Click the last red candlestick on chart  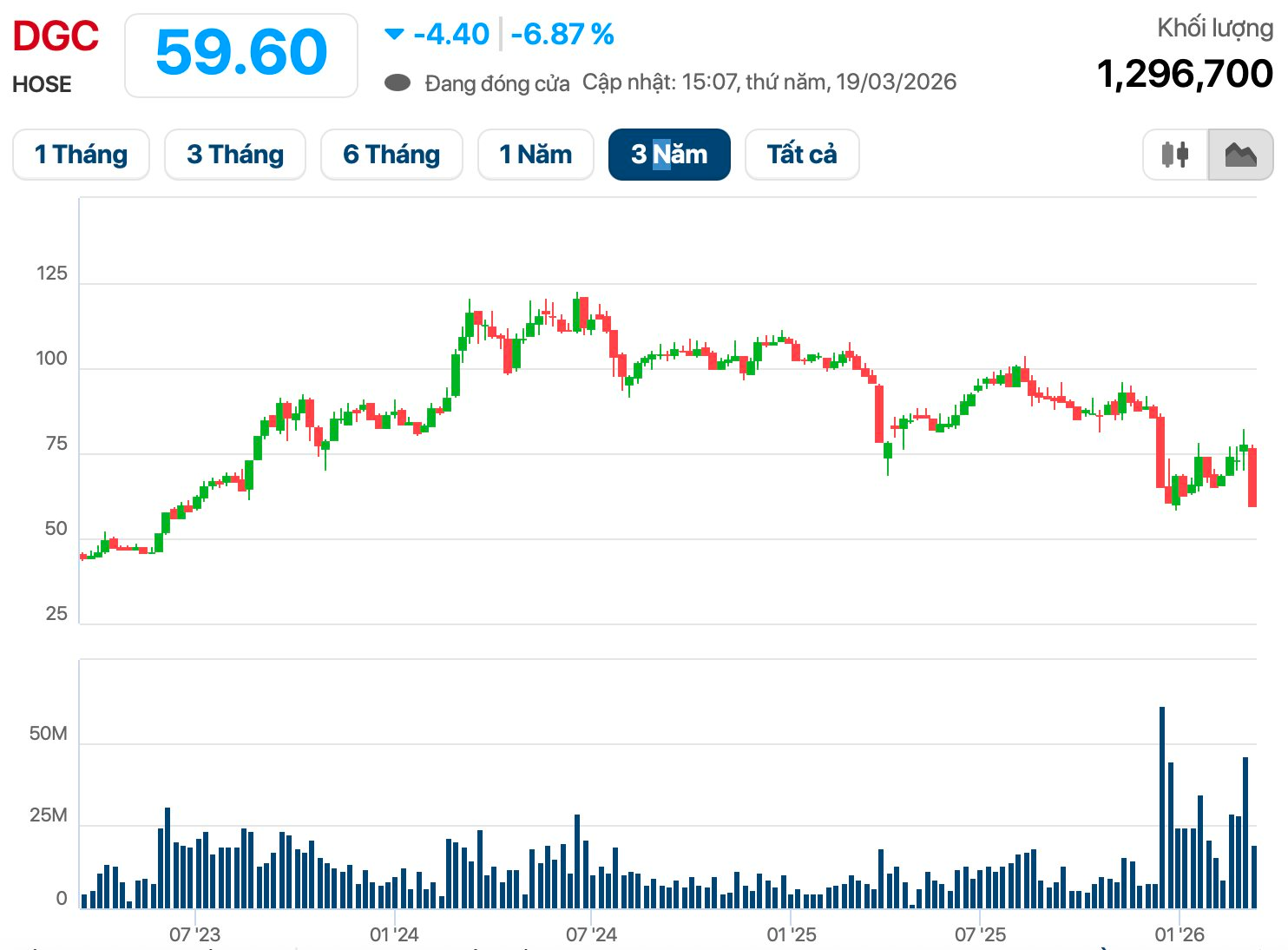coord(1252,477)
